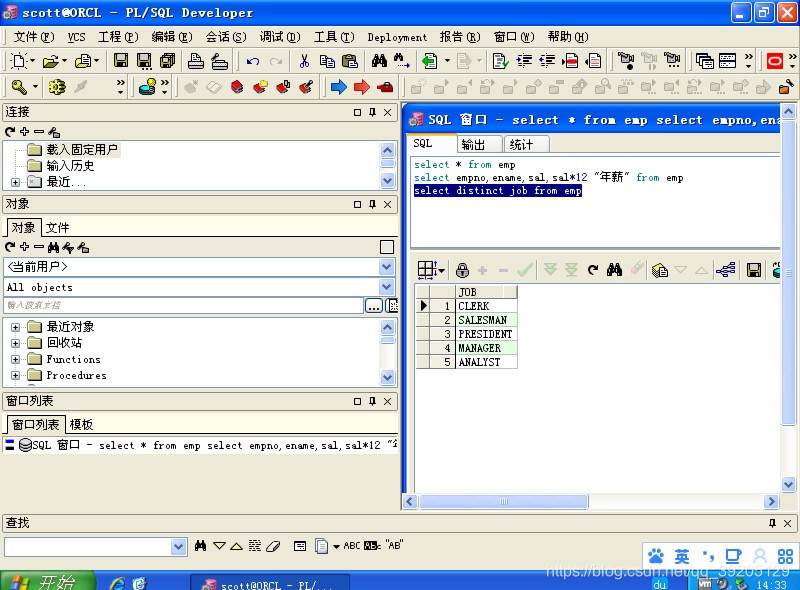Click the refresh icon in result grid toolbar

pyautogui.click(x=592, y=269)
